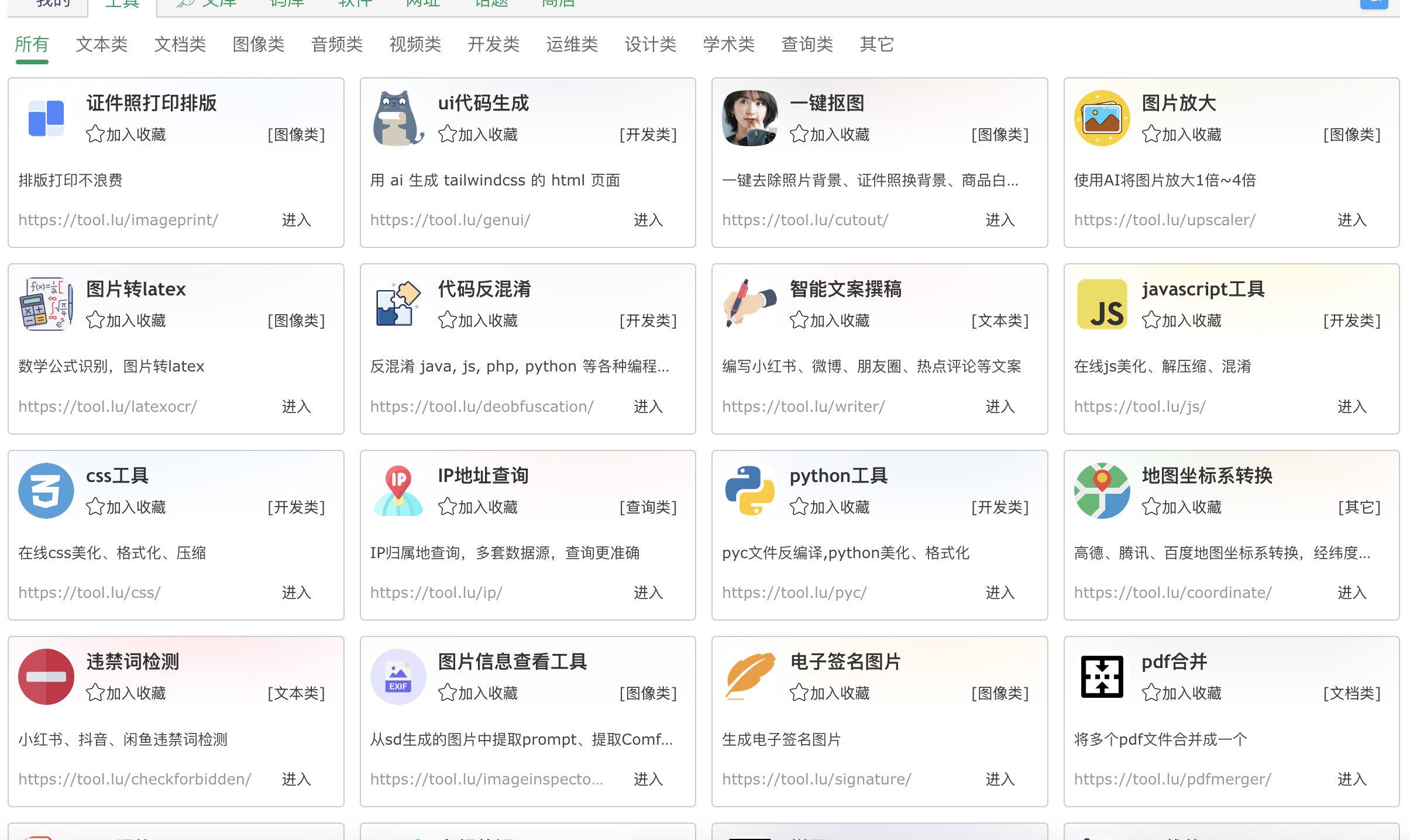The height and width of the screenshot is (840, 1410).
Task: Toggle 加入收藏 star for 图片转latex
Action: click(x=95, y=321)
